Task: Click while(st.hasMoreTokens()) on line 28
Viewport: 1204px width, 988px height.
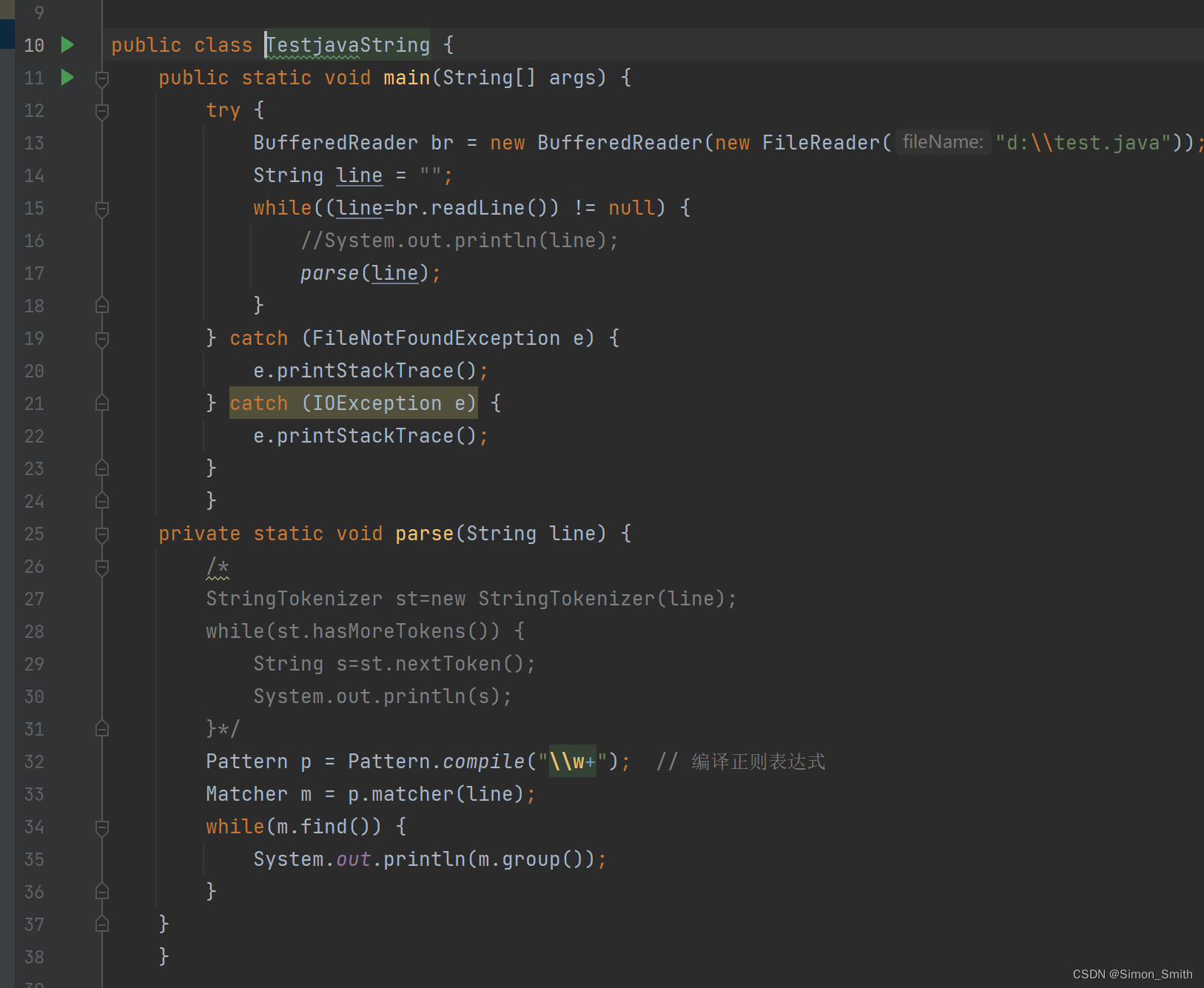Action: pyautogui.click(x=353, y=631)
